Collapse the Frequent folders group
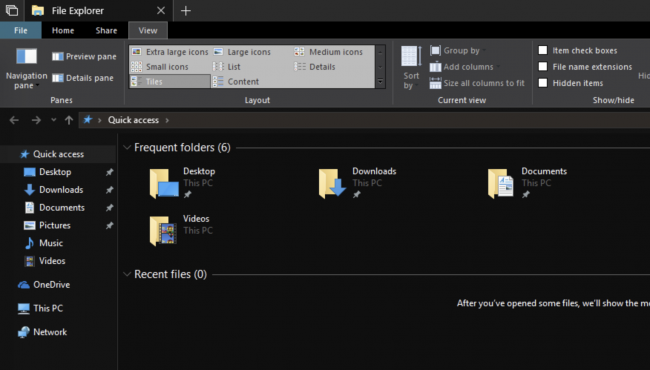The width and height of the screenshot is (650, 370). coord(127,148)
